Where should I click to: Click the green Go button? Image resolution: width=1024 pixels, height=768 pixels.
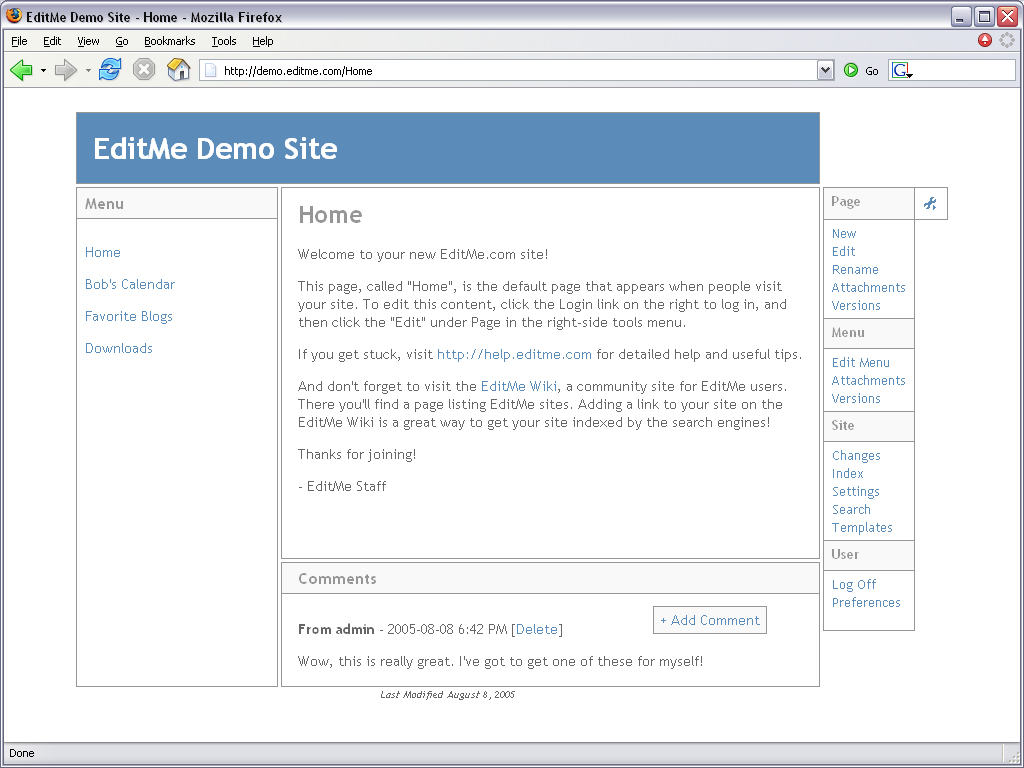[x=861, y=71]
